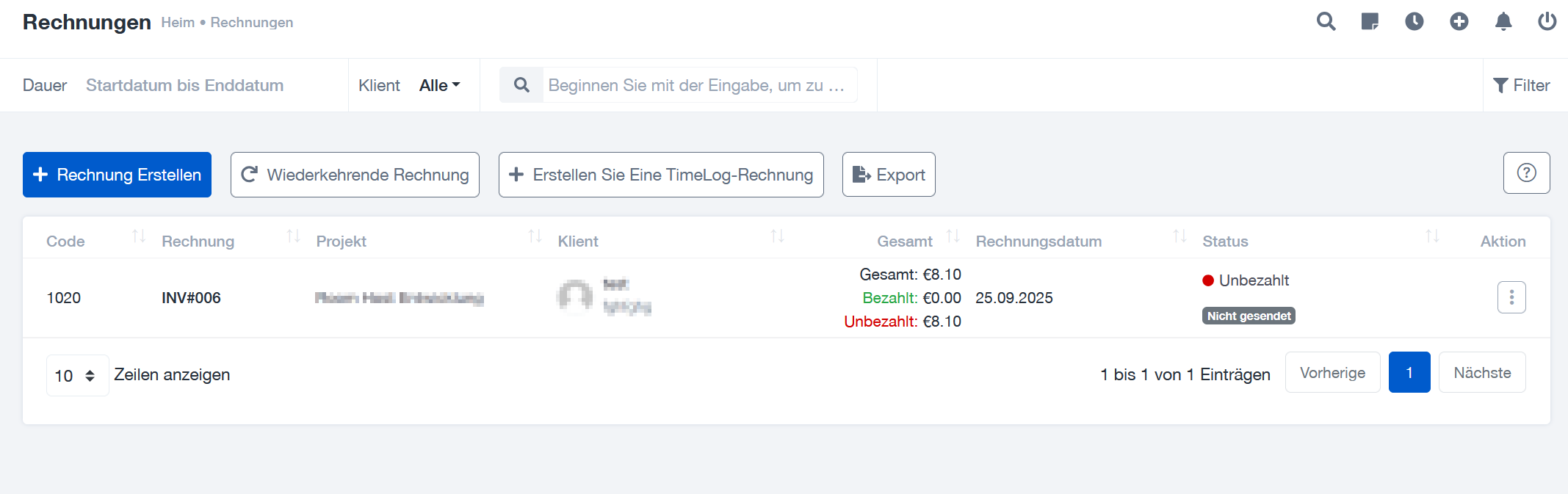Viewport: 1568px width, 494px height.
Task: Click the plus circle quick-add icon
Action: tap(1459, 21)
